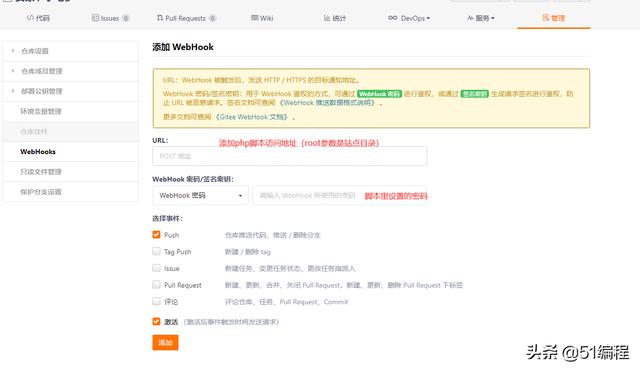Click the bar chart icon beside 统计
The width and height of the screenshot is (640, 371).
click(x=327, y=18)
